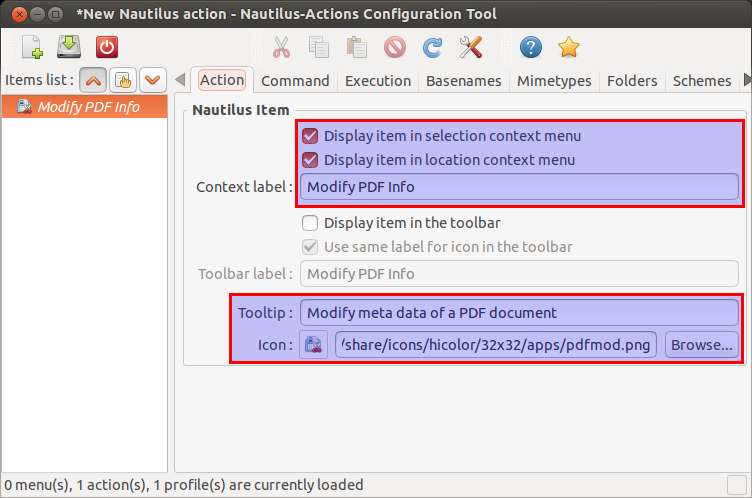Open the Mimetypes tab
The width and height of the screenshot is (752, 498).
(x=554, y=81)
